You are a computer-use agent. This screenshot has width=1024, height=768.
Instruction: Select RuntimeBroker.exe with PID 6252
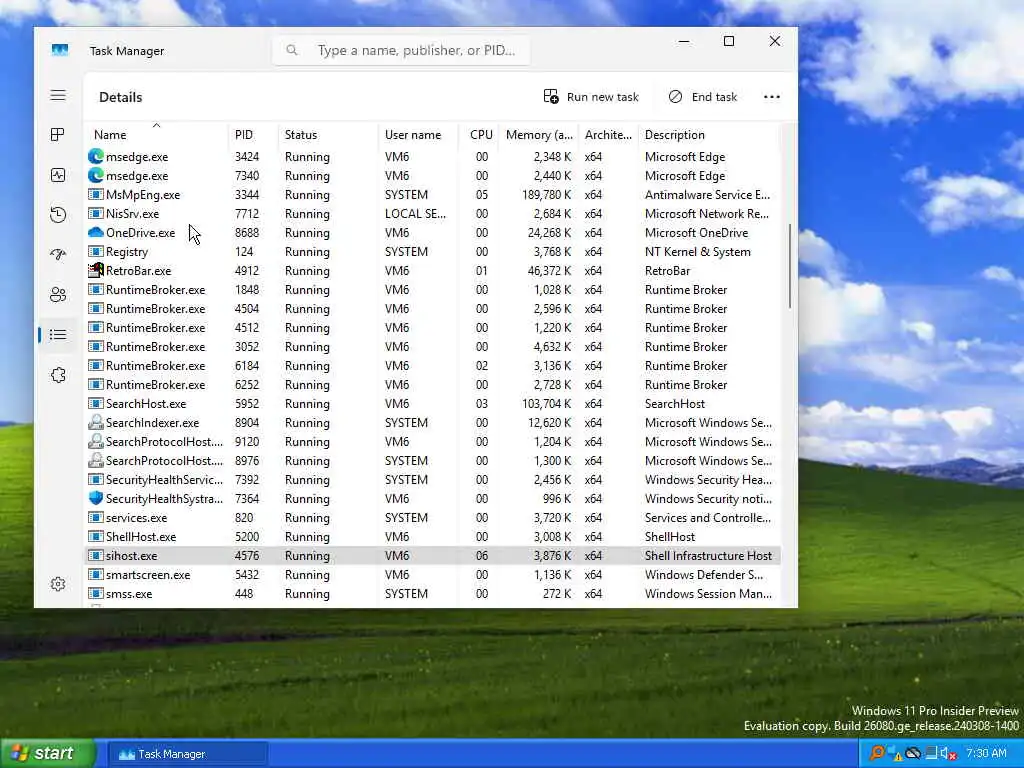coord(434,384)
